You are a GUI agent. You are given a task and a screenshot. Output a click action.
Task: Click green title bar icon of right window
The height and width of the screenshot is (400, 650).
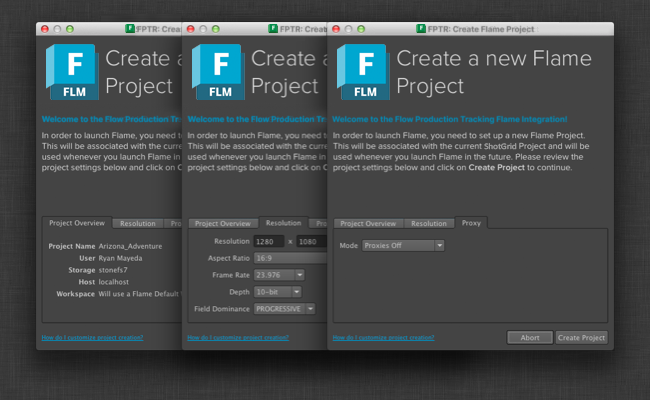pyautogui.click(x=421, y=29)
